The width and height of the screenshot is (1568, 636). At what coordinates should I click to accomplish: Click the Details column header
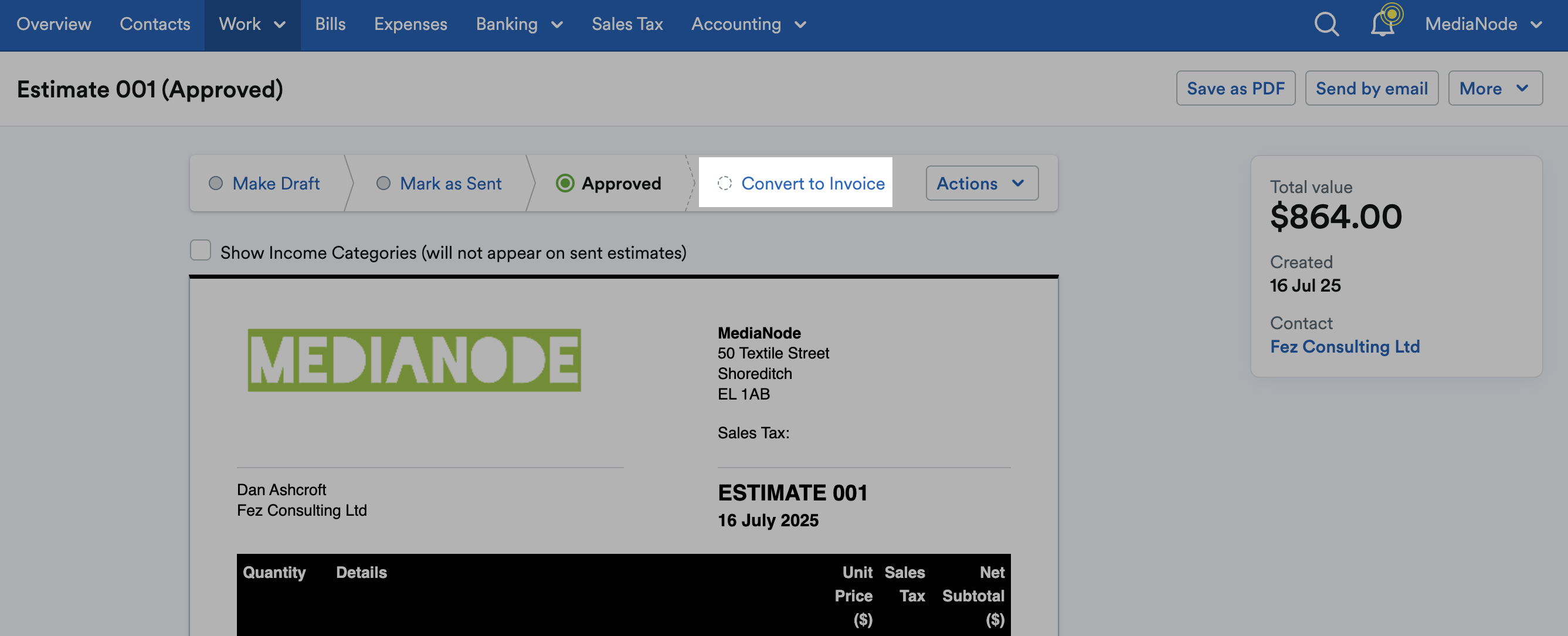click(x=361, y=573)
